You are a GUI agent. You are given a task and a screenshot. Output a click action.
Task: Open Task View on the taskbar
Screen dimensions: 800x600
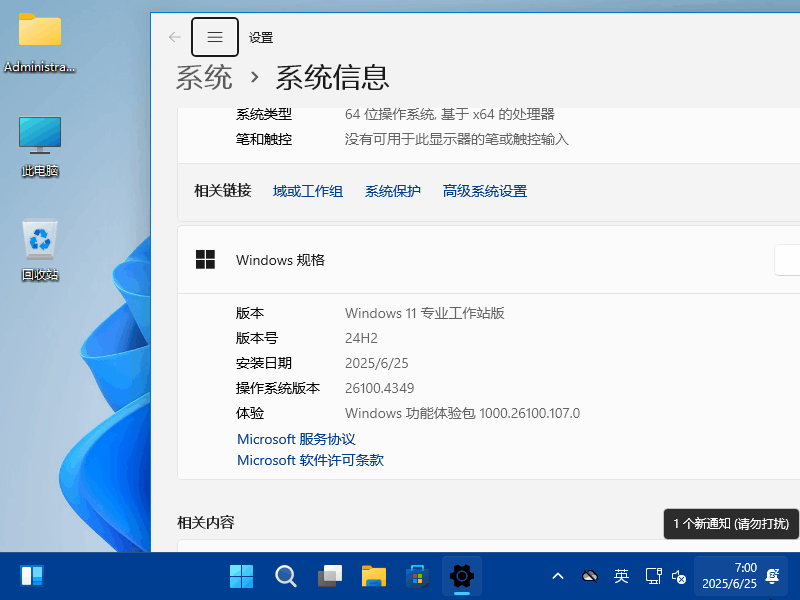330,576
